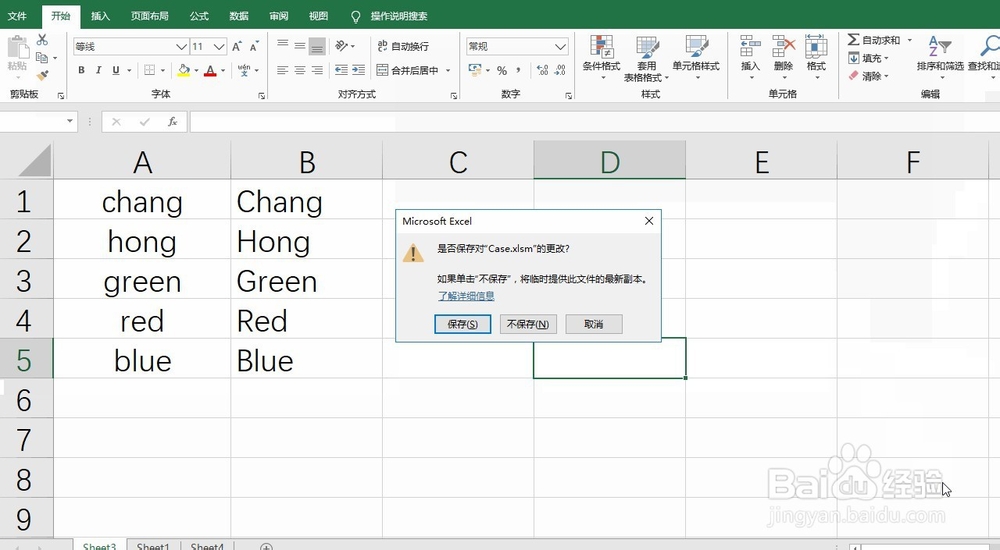Viewport: 1000px width, 550px height.
Task: Decrease font size with the smaller A icon
Action: click(x=254, y=47)
